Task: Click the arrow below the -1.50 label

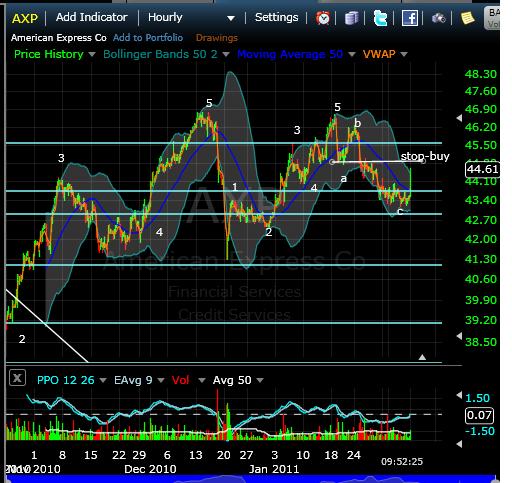Action: tap(459, 444)
